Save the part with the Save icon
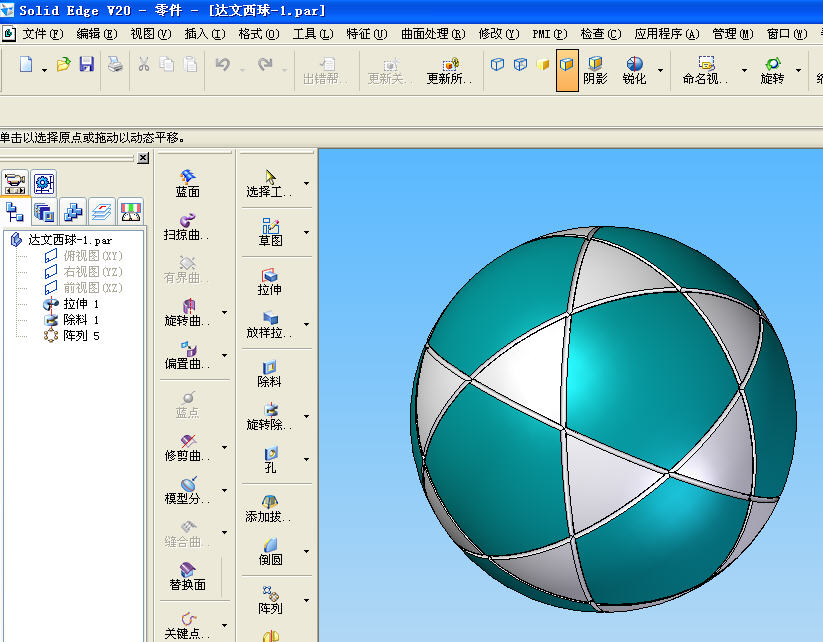The width and height of the screenshot is (823, 642). click(87, 64)
